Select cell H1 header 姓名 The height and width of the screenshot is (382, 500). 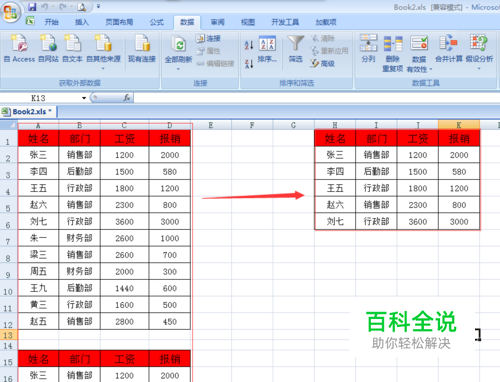(x=335, y=138)
